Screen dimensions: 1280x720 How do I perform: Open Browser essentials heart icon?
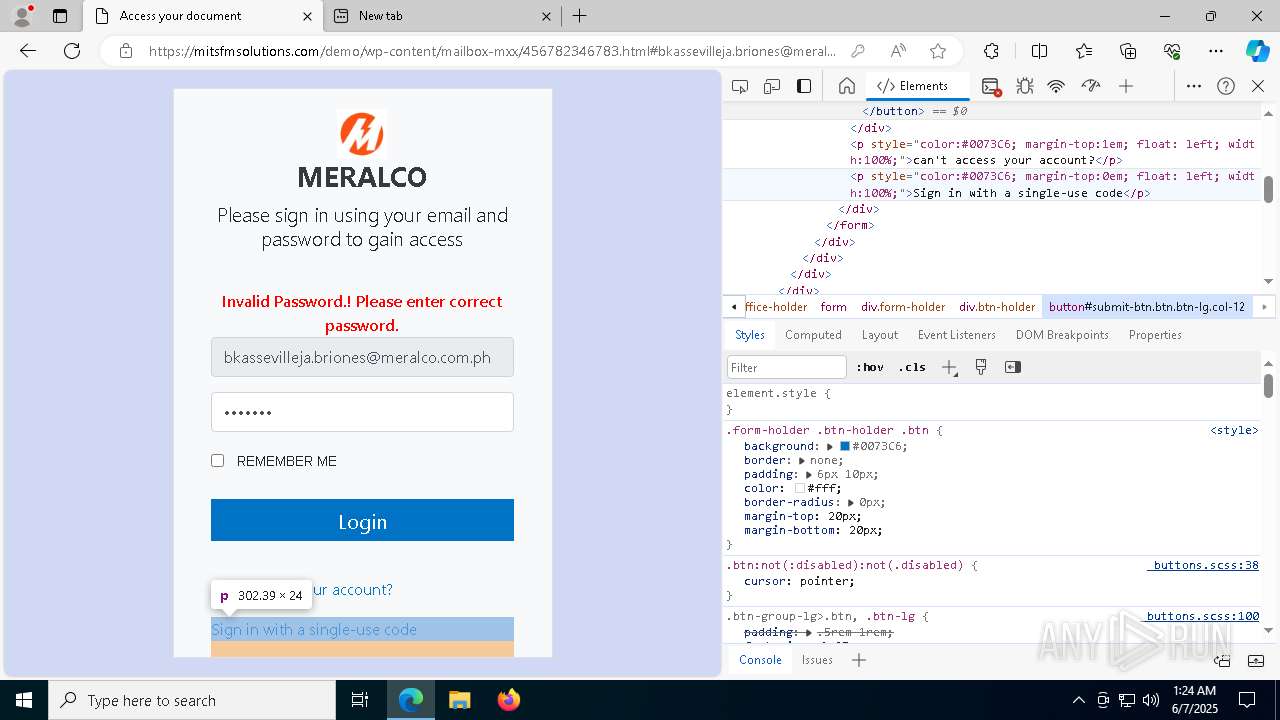tap(1172, 51)
